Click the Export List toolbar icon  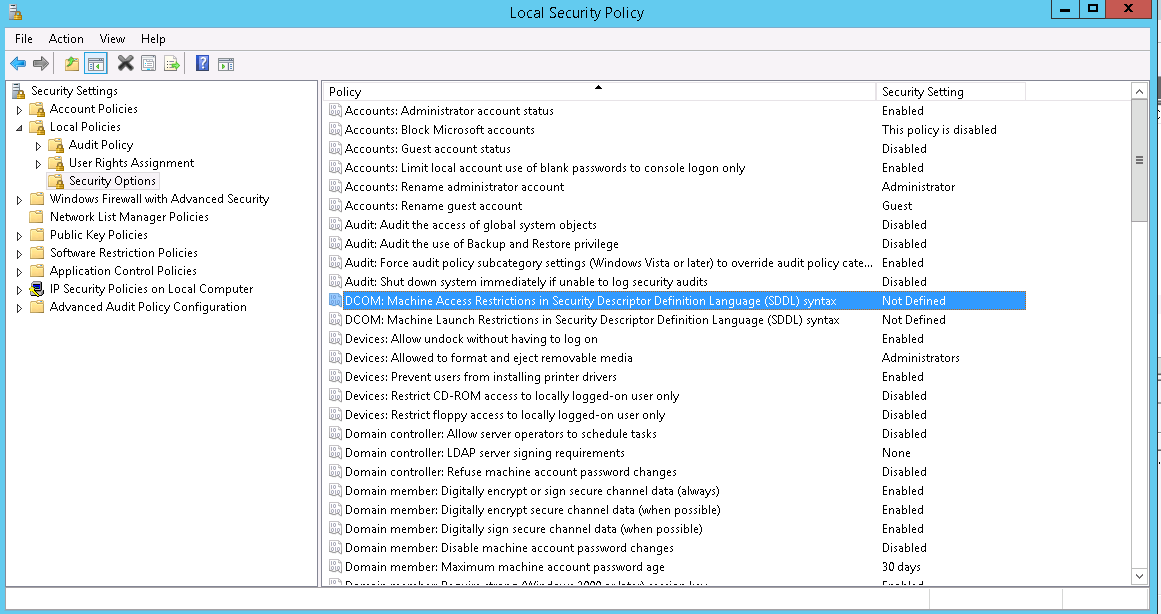click(171, 64)
